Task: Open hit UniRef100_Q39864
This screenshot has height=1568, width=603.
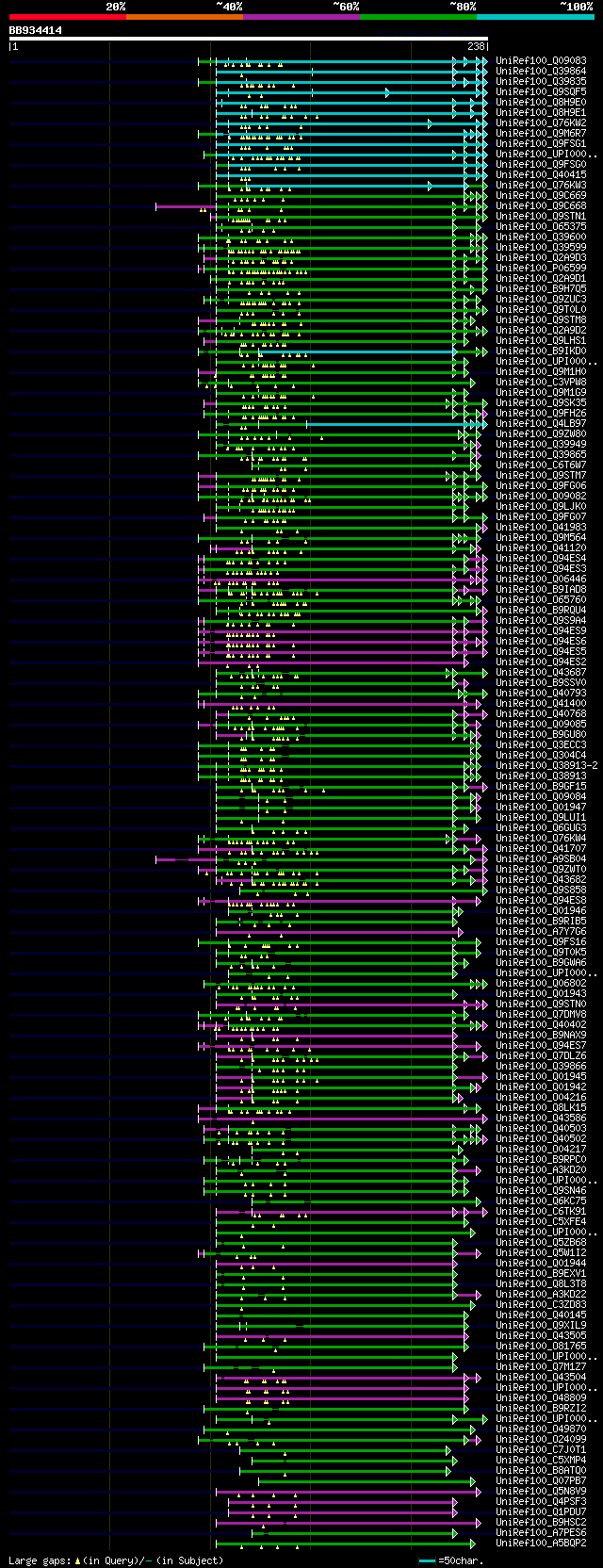Action: click(541, 71)
